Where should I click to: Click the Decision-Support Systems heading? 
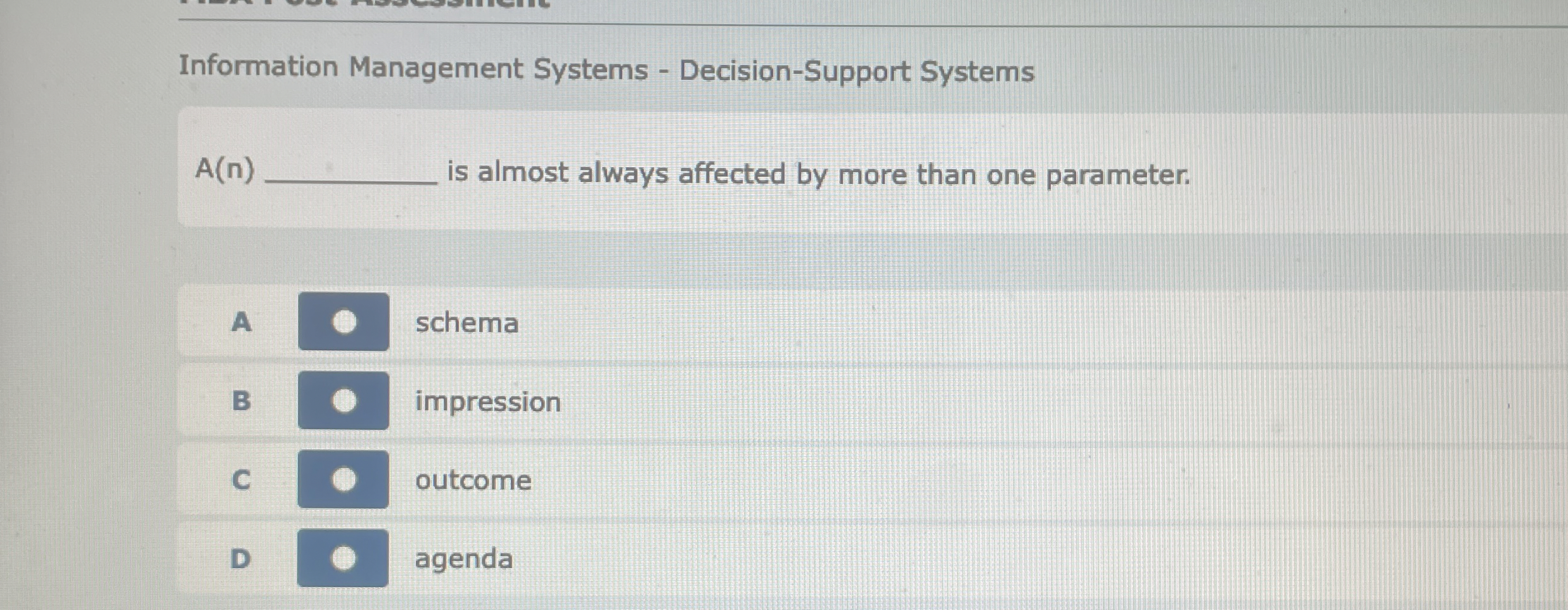pyautogui.click(x=606, y=70)
